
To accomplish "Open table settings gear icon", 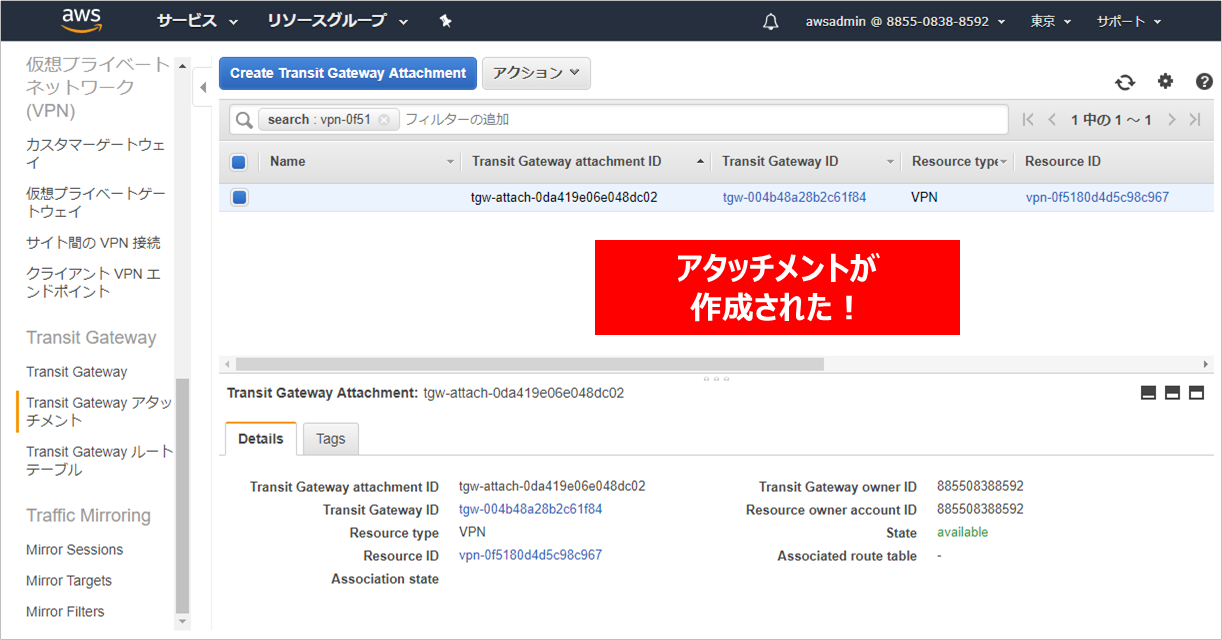I will pos(1165,82).
